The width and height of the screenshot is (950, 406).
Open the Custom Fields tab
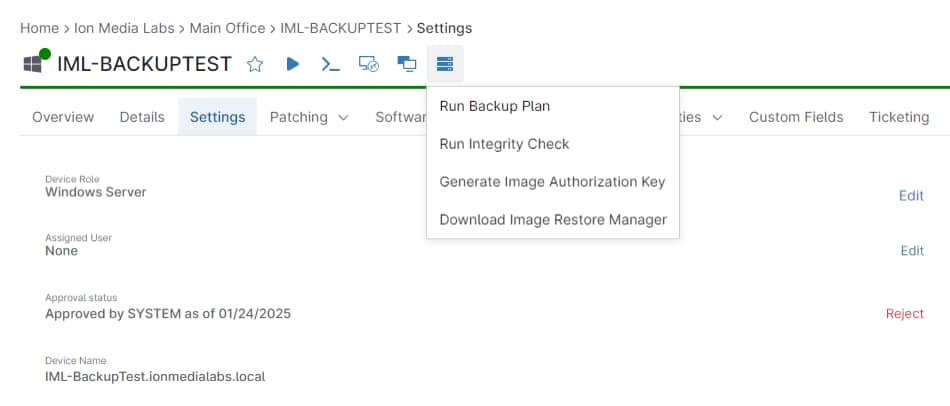796,117
